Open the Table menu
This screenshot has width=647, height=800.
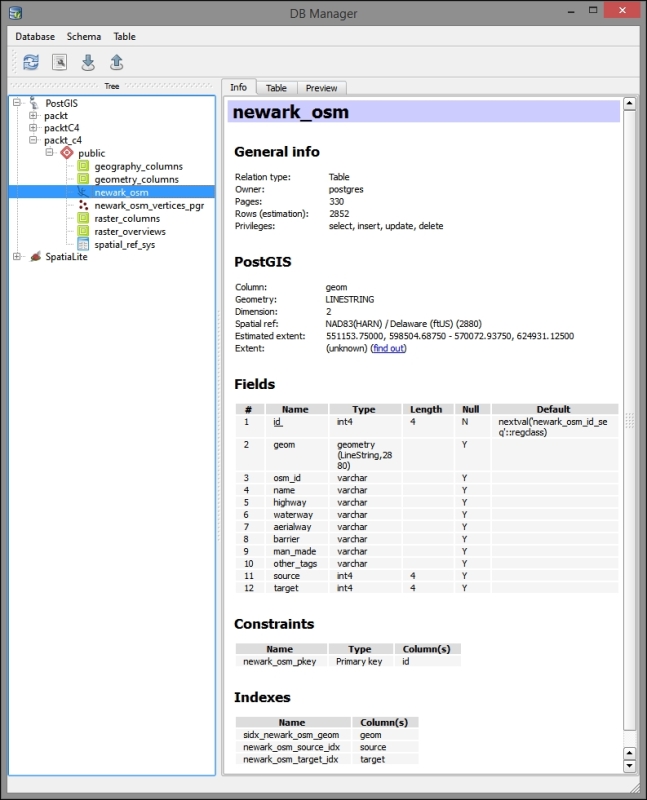125,36
